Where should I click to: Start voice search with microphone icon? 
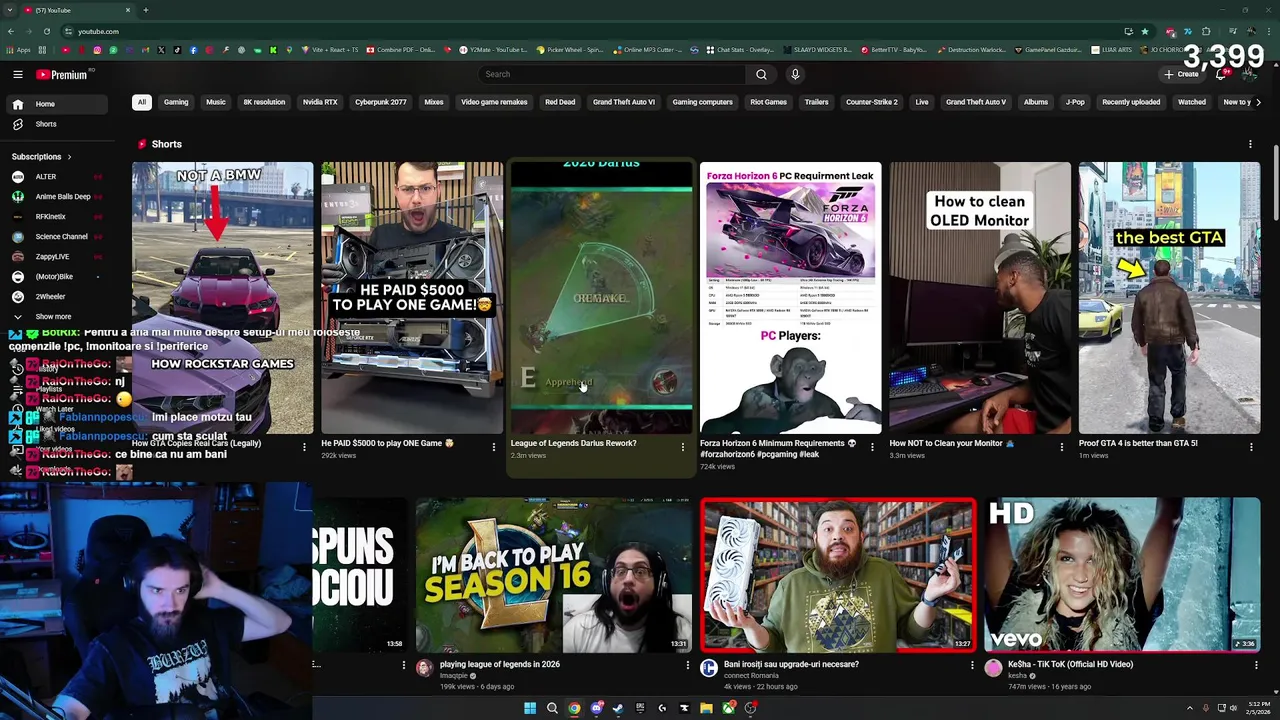(x=795, y=74)
